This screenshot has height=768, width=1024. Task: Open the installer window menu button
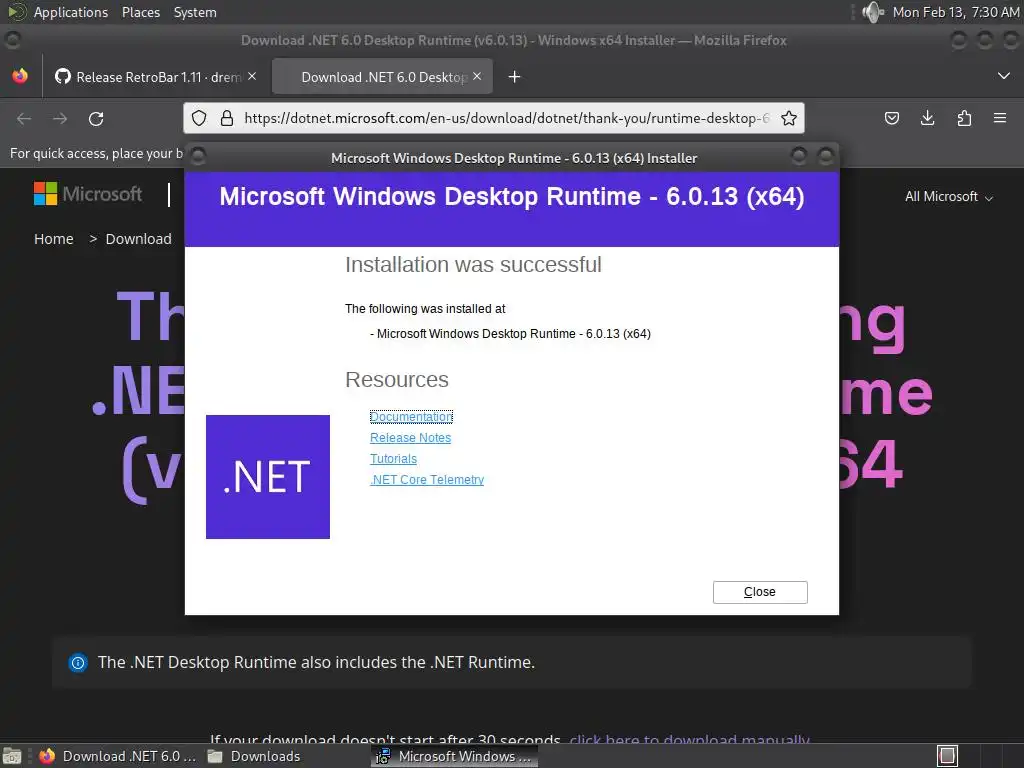pyautogui.click(x=199, y=156)
